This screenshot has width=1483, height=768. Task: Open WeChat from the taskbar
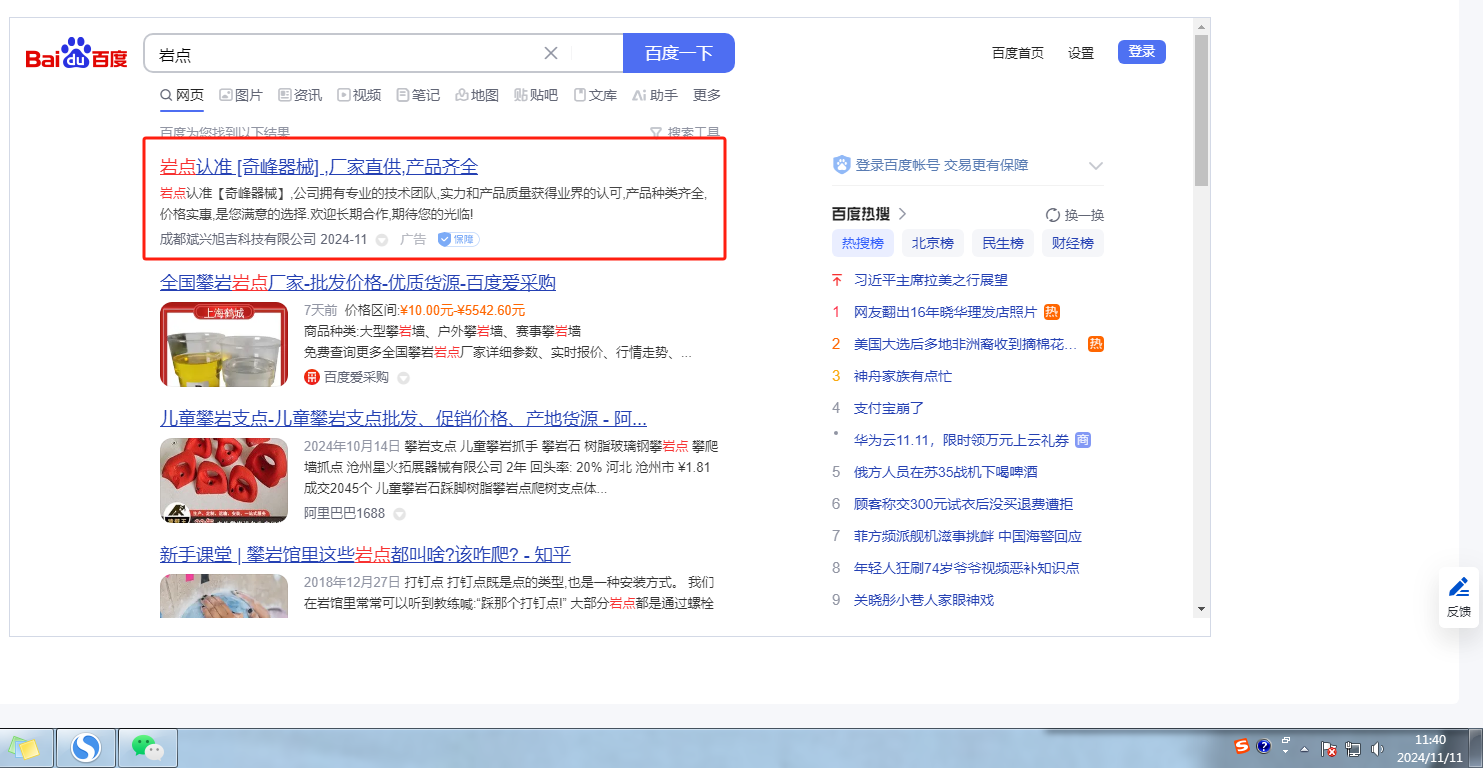[x=148, y=747]
